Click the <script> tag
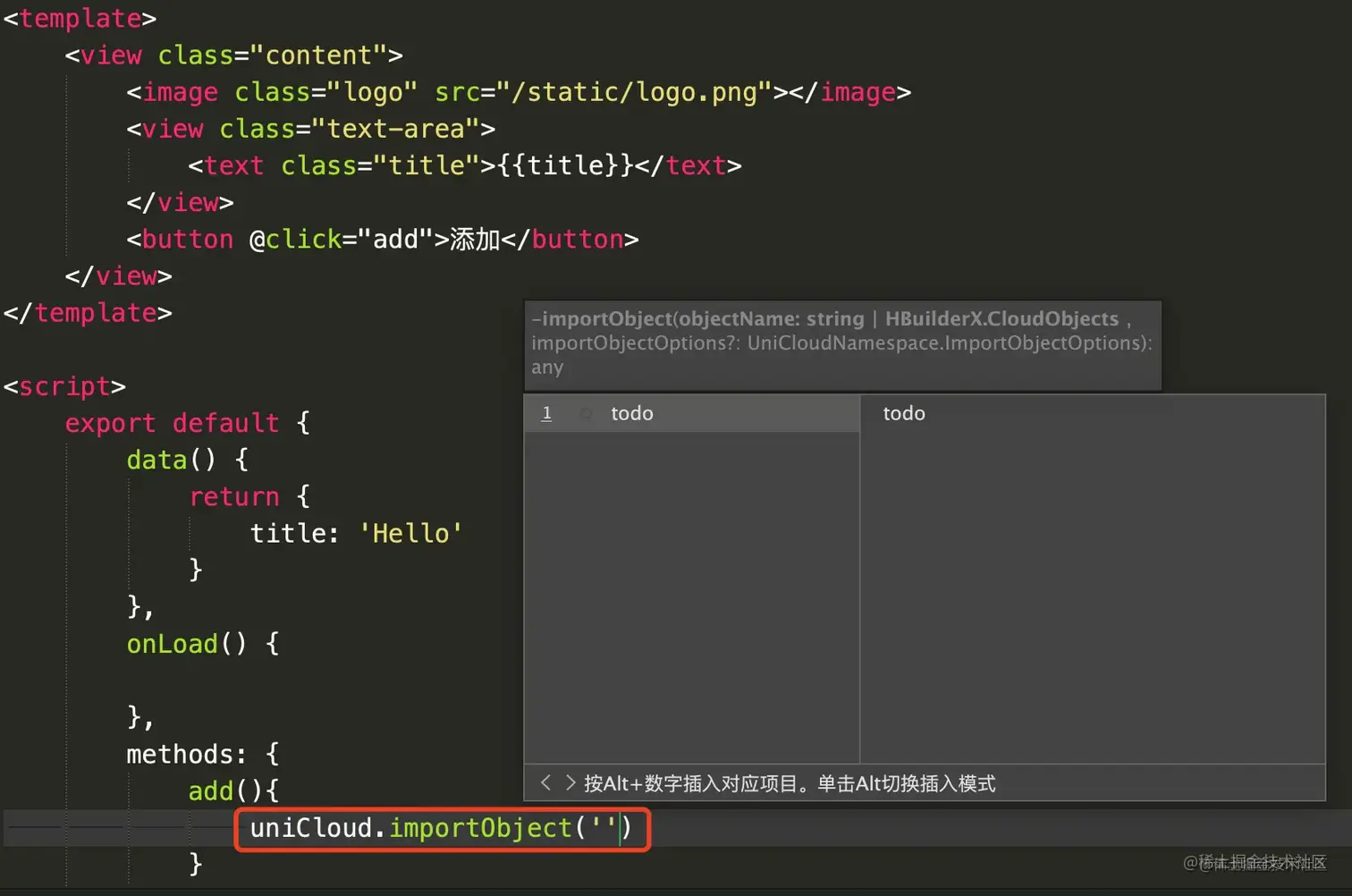1352x896 pixels. [64, 386]
